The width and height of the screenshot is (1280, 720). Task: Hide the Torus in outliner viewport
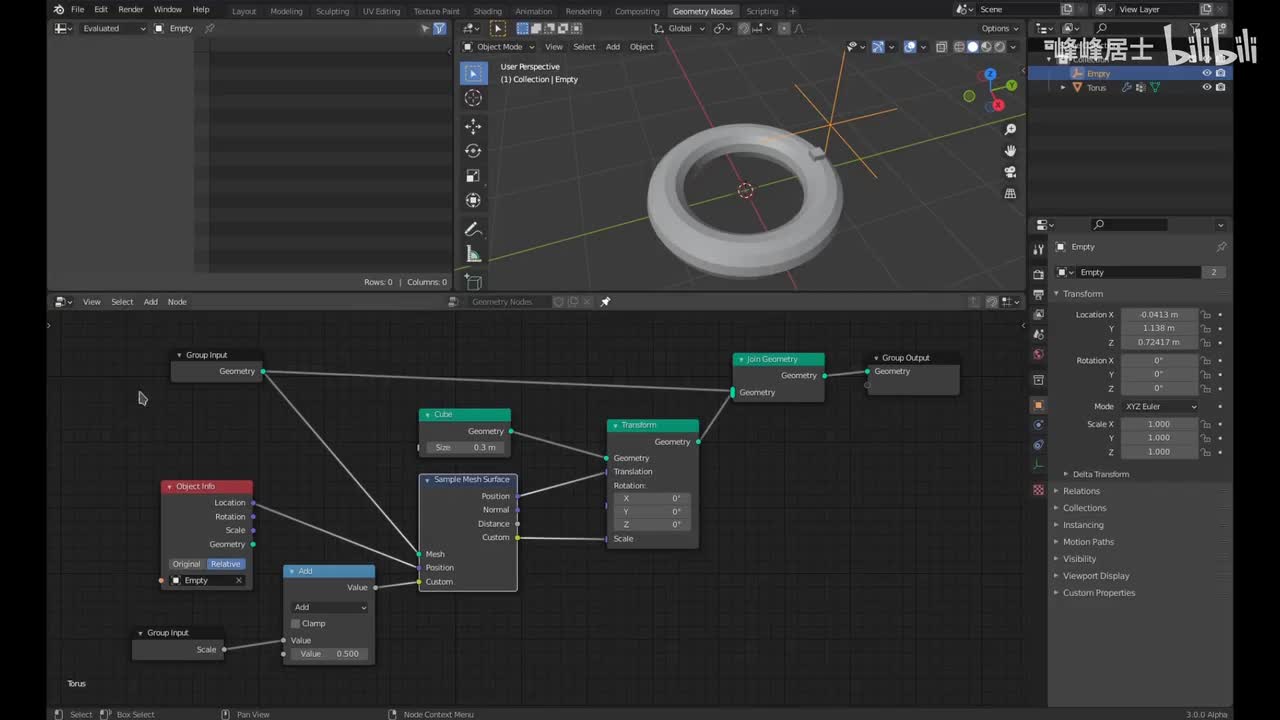[x=1206, y=87]
